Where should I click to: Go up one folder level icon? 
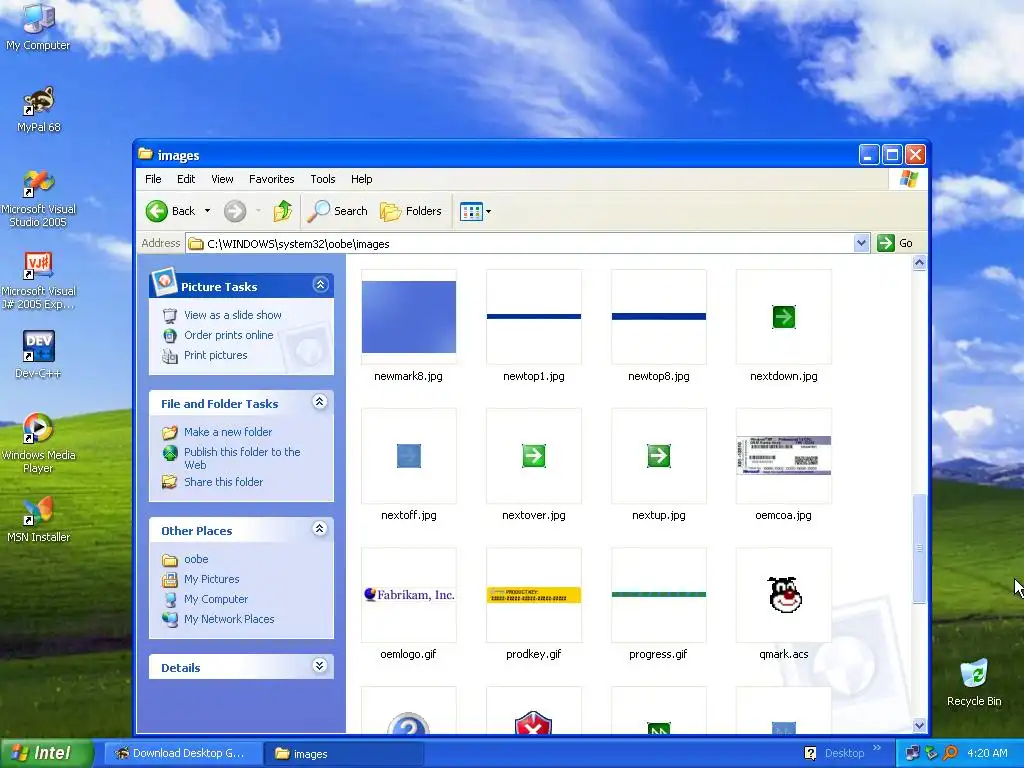click(x=283, y=211)
